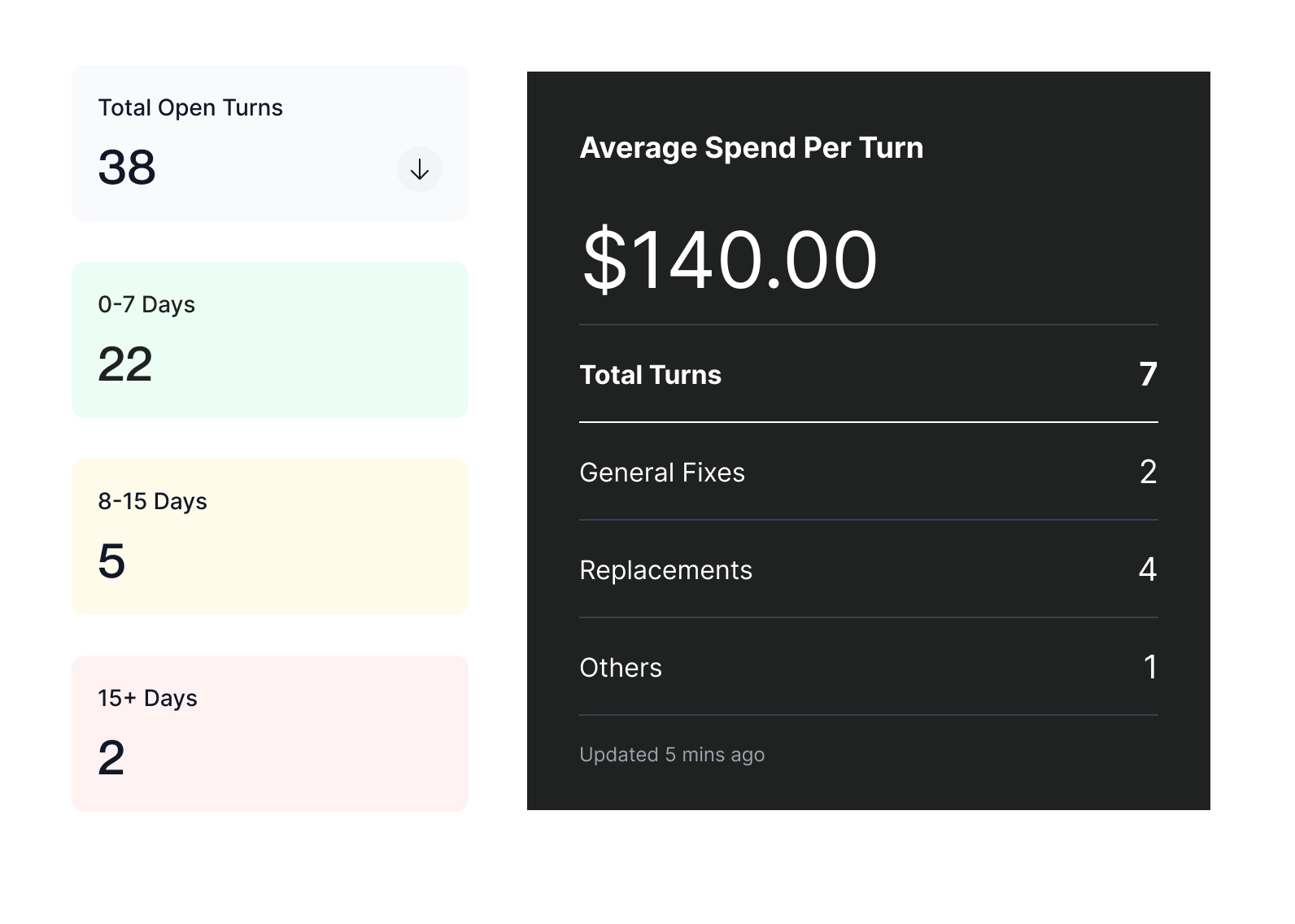Click the Average Spend Per Turn heading

tap(752, 148)
